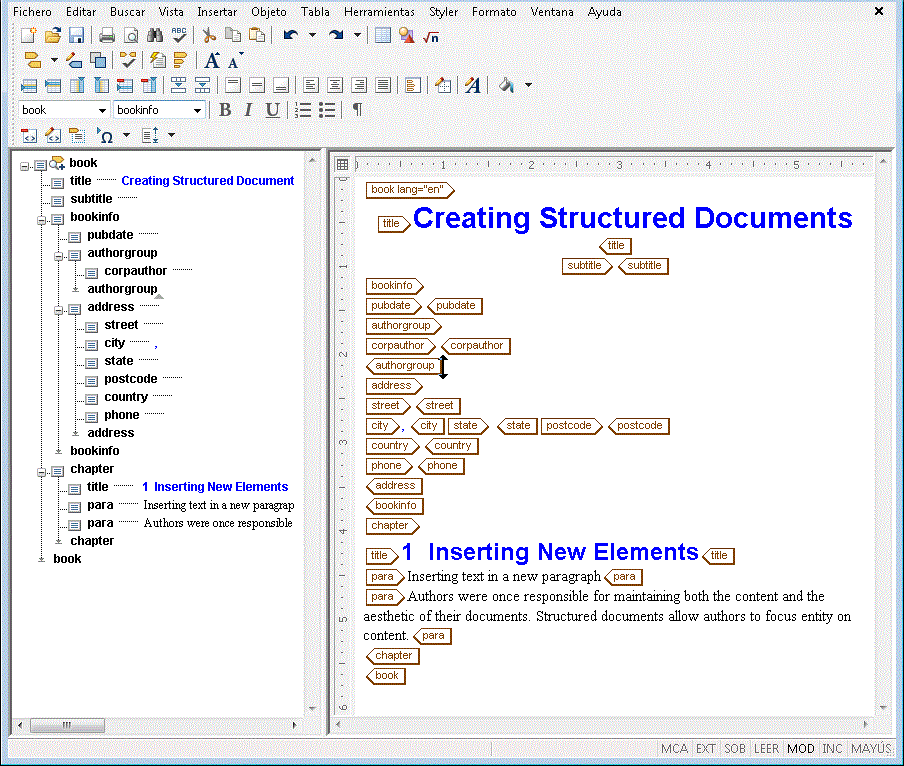The image size is (904, 766).
Task: Open Find with the binoculars icon
Action: click(155, 36)
